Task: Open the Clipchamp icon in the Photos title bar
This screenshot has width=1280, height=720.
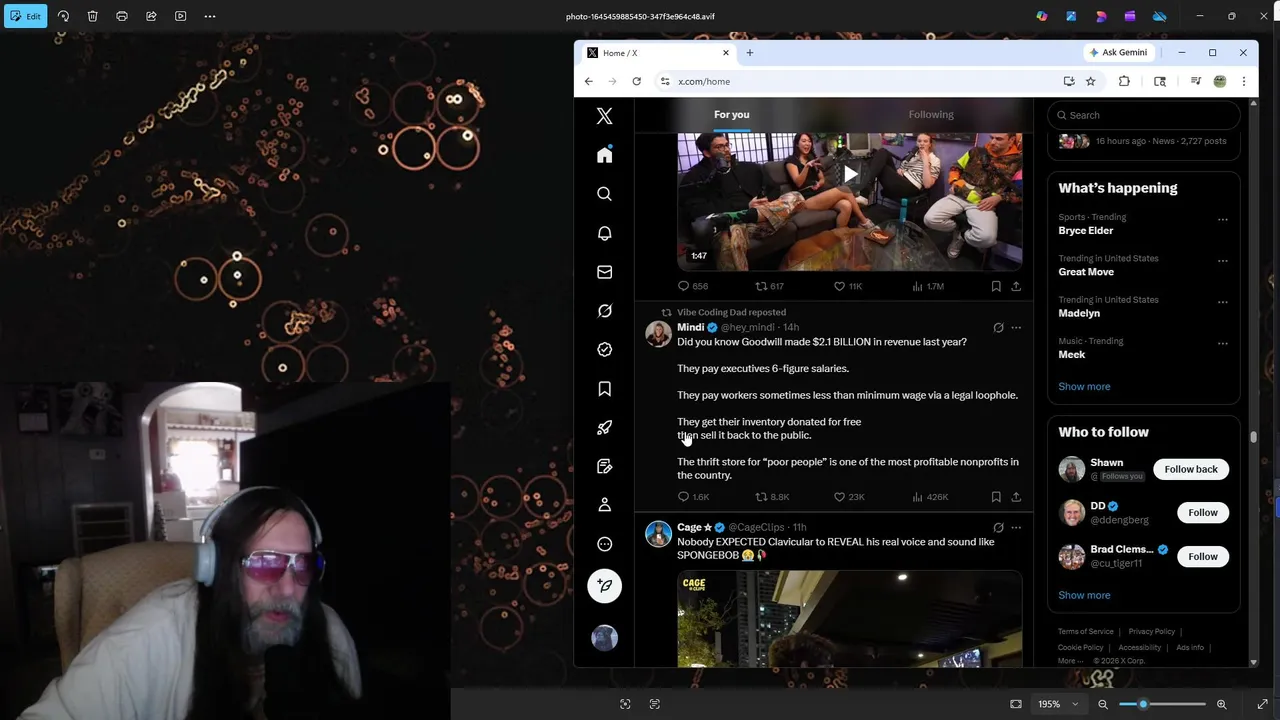Action: click(1130, 16)
